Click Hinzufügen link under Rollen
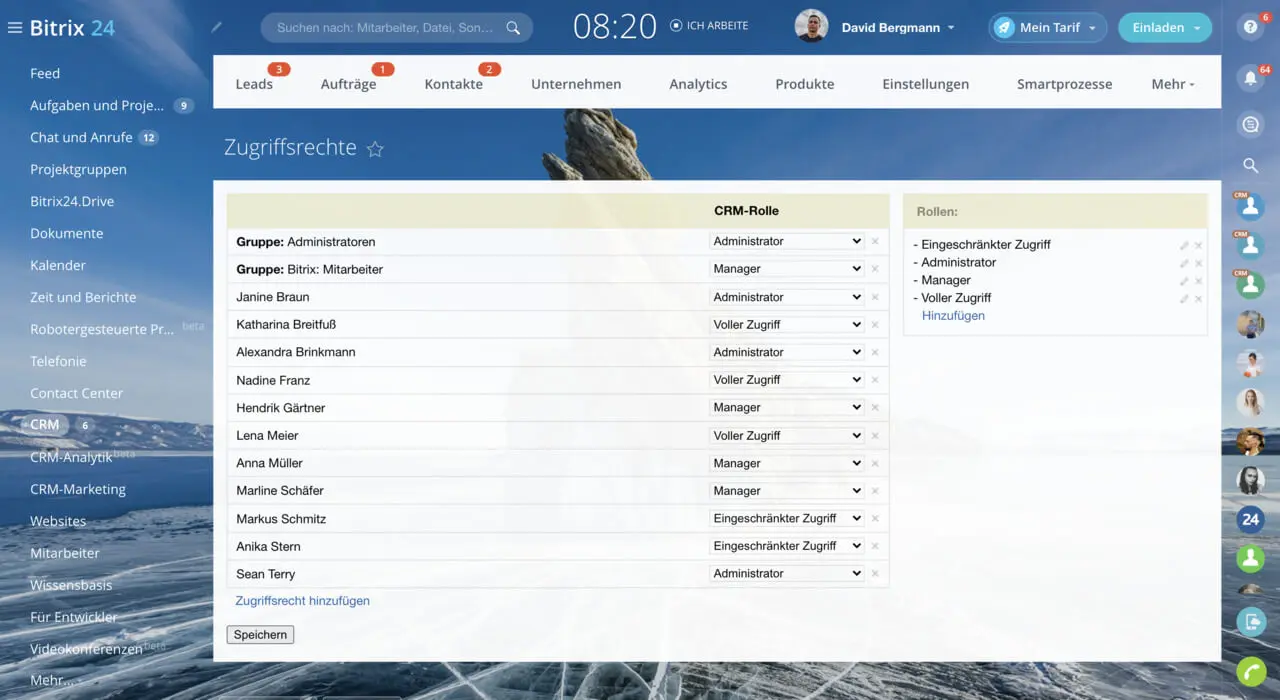1280x700 pixels. point(953,316)
